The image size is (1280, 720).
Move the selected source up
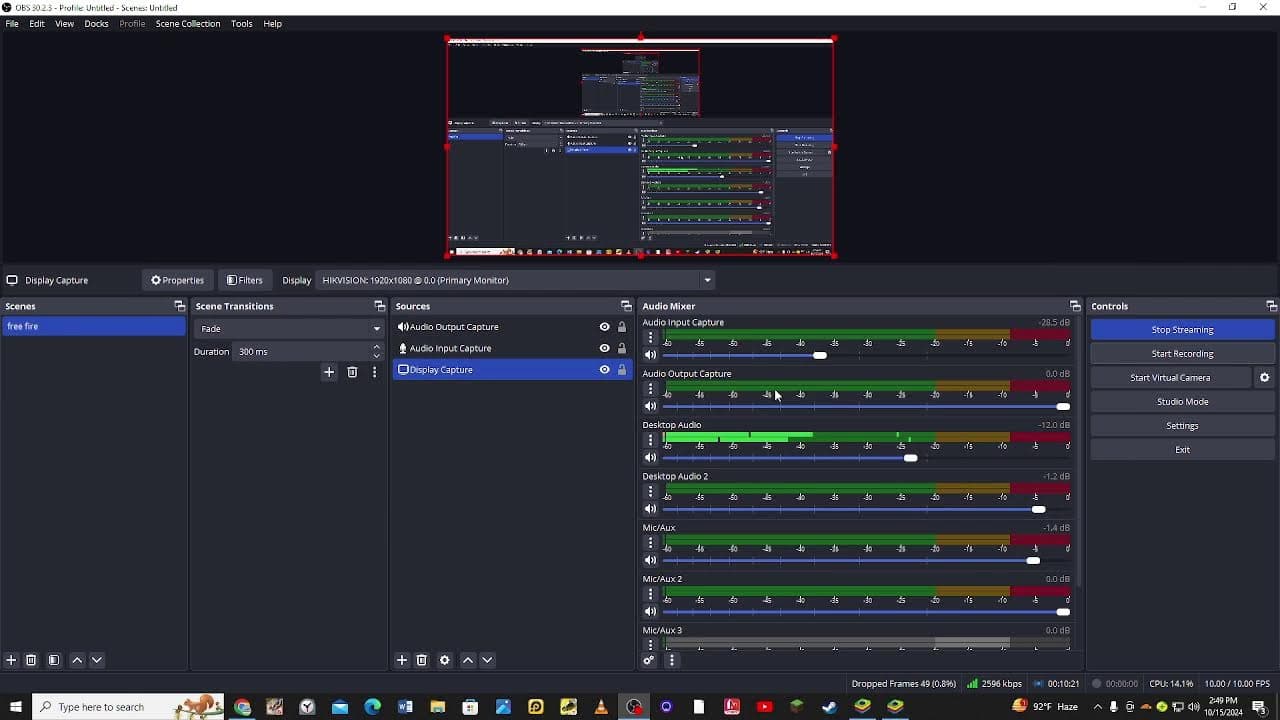click(468, 660)
